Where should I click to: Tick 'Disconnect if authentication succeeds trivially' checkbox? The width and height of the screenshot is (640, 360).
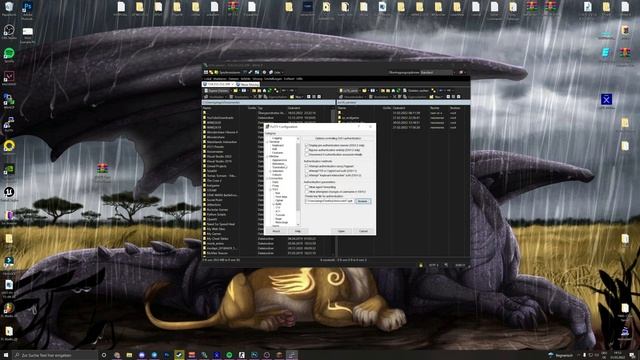[x=307, y=154]
